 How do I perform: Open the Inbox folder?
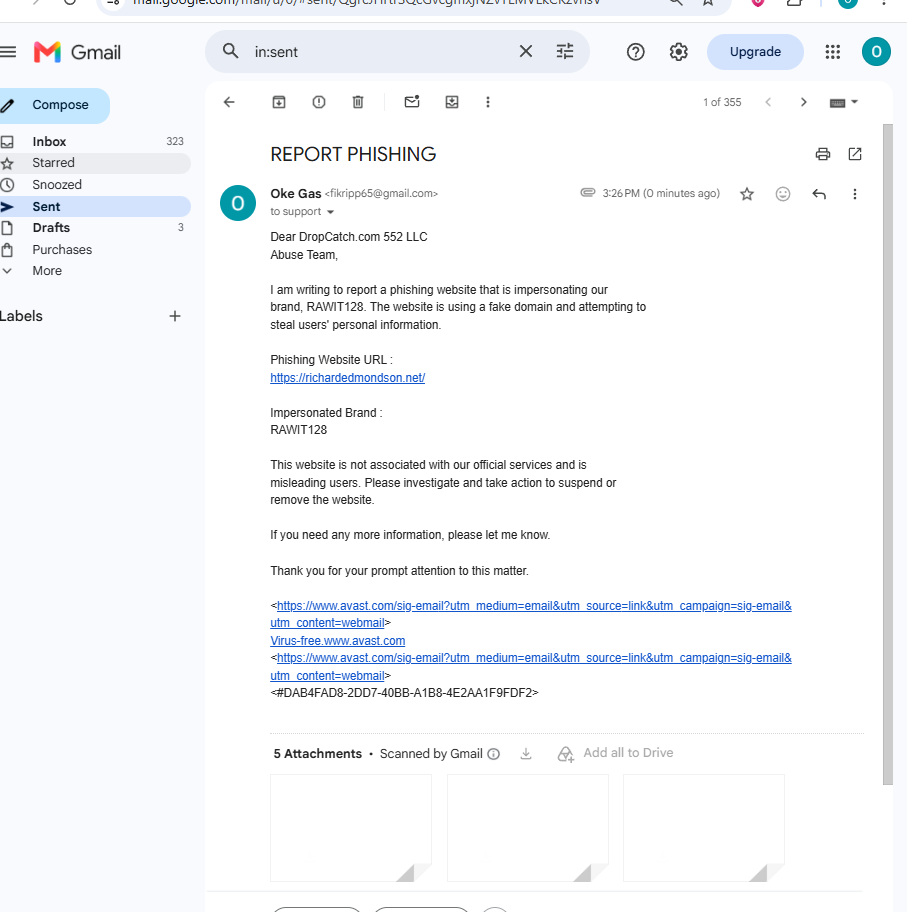tap(95, 141)
